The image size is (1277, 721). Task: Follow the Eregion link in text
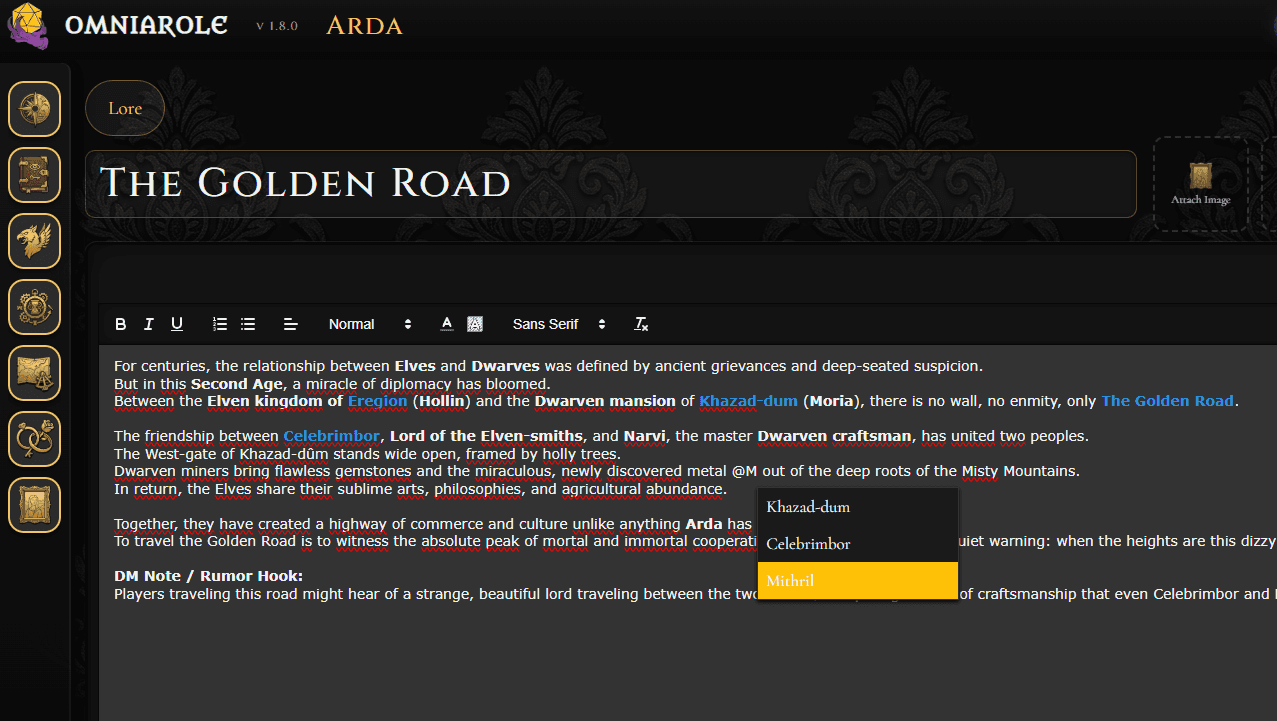pos(378,401)
